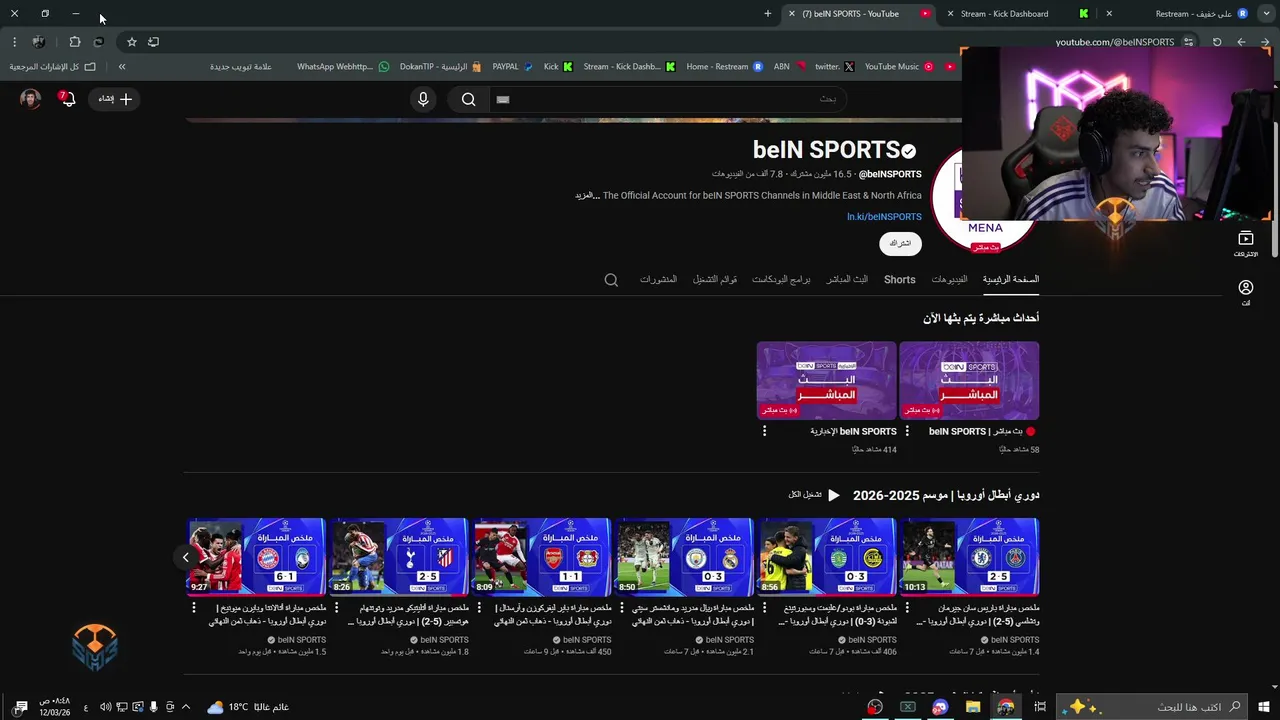Image resolution: width=1280 pixels, height=720 pixels.
Task: Open the beIN SPORTS live stream thumbnail with 58 viewers
Action: pyautogui.click(x=969, y=381)
